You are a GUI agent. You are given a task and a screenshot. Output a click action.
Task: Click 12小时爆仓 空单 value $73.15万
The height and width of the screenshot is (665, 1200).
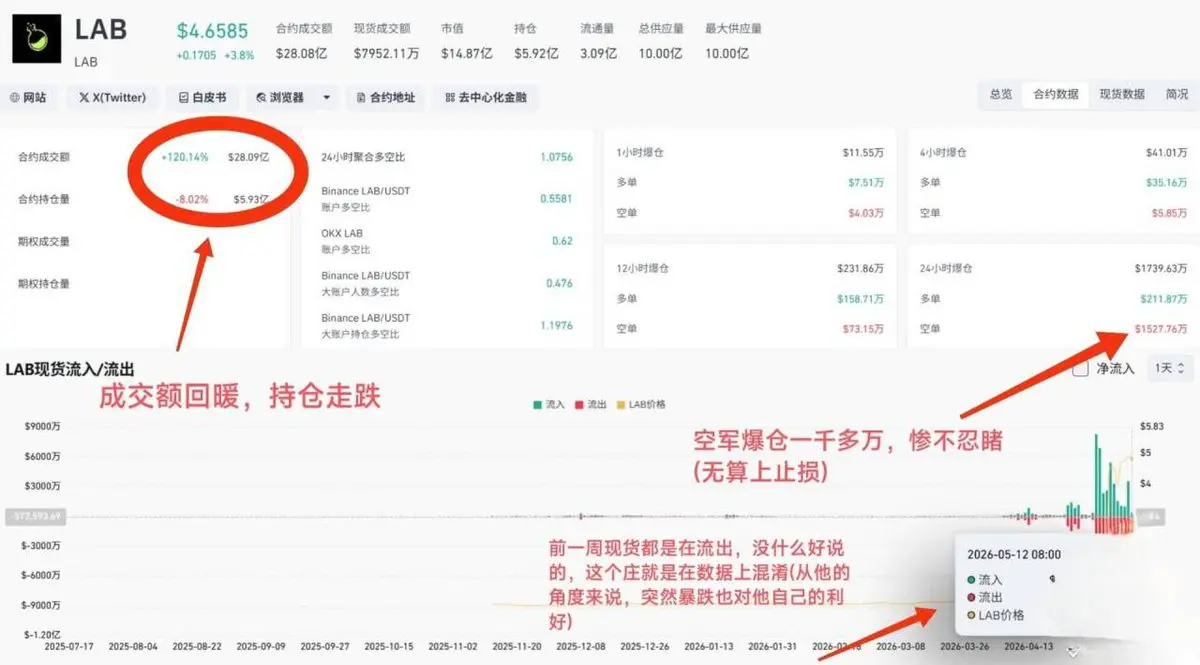click(x=863, y=328)
